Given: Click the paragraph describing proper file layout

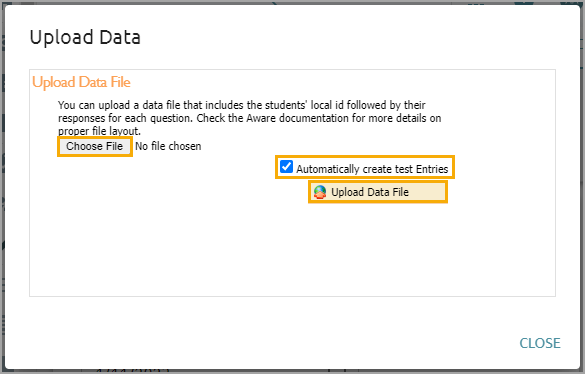Looking at the screenshot, I should pyautogui.click(x=249, y=118).
